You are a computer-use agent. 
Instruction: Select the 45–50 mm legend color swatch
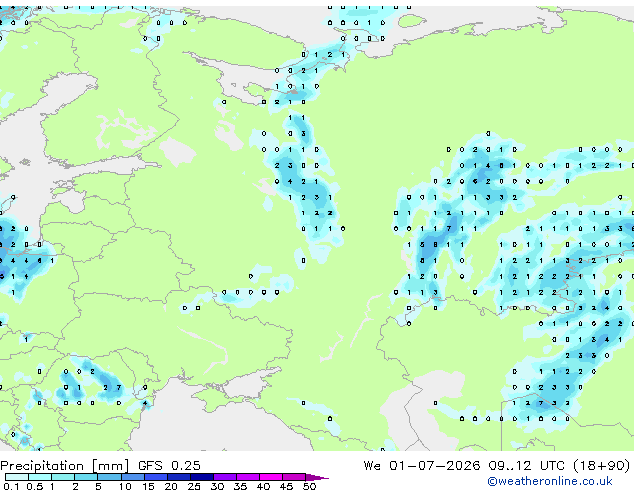[x=294, y=477]
